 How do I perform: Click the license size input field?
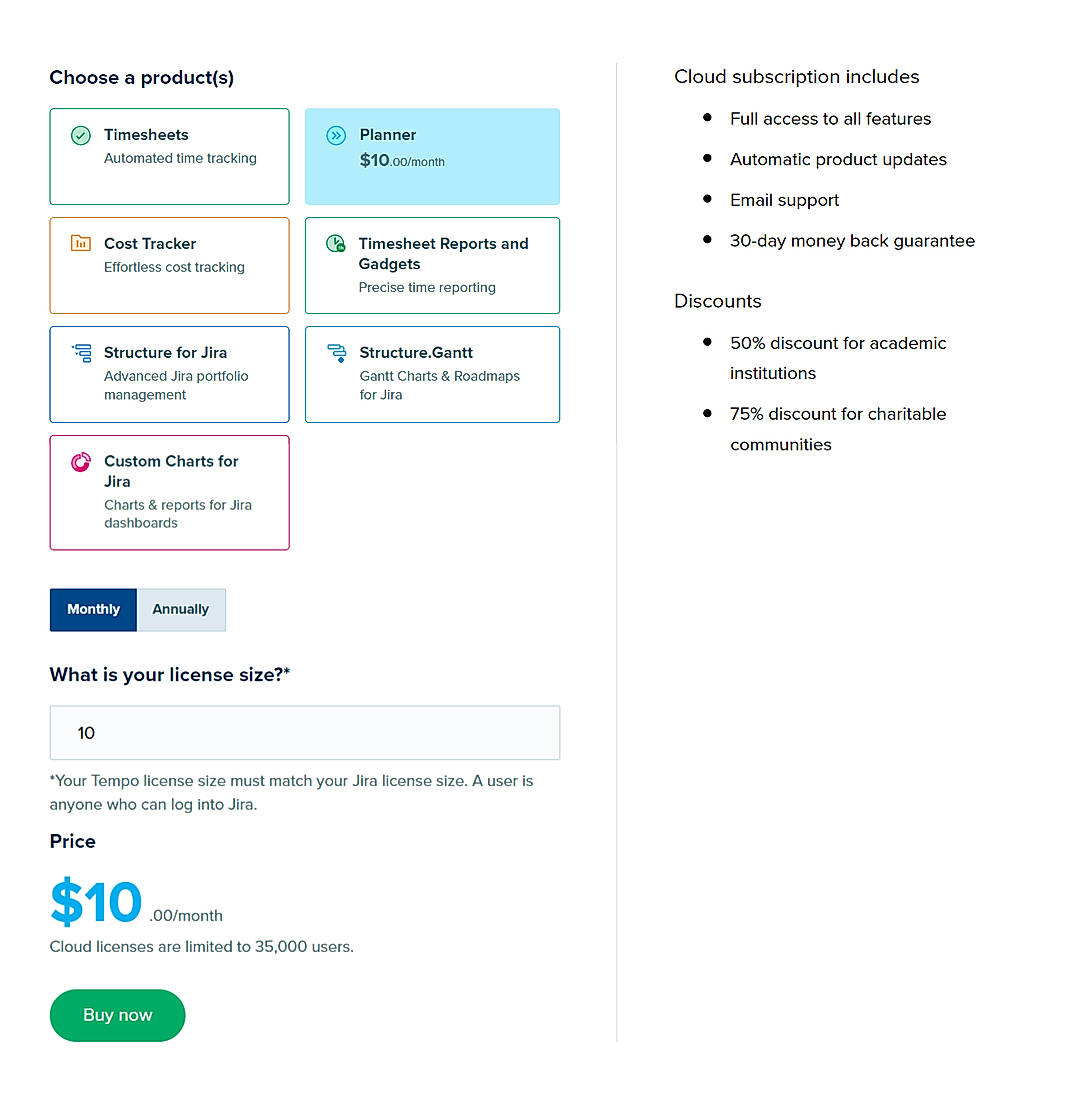click(304, 732)
